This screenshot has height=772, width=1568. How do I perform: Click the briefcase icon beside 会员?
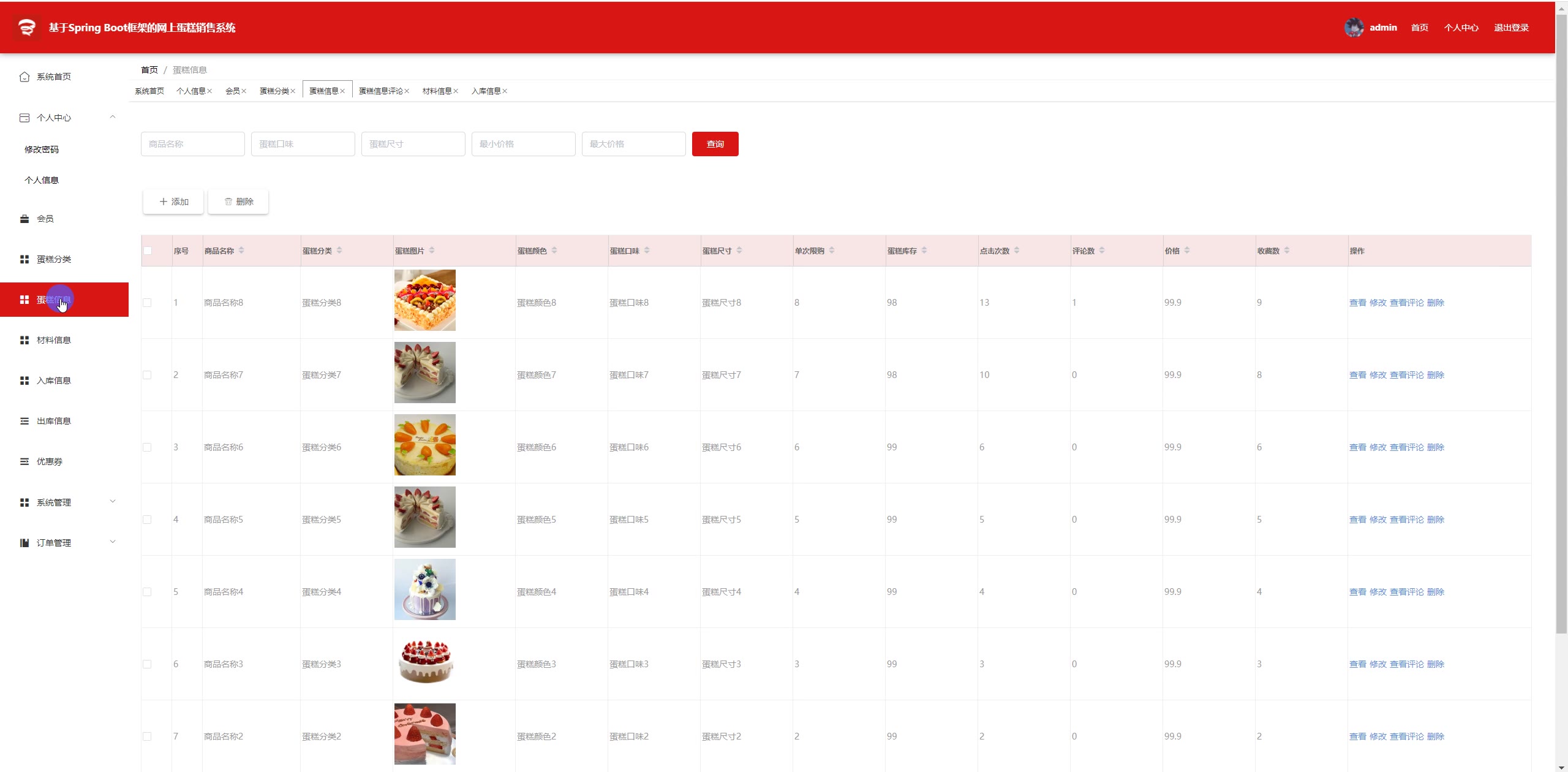(x=24, y=219)
